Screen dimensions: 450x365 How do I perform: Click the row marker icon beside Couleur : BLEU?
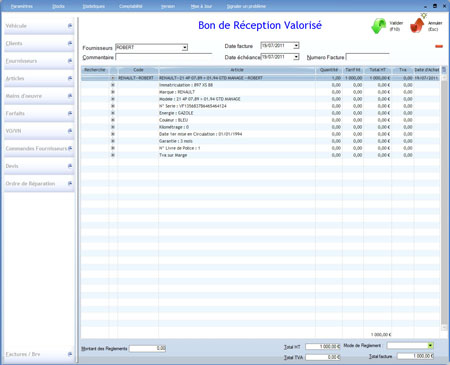[113, 120]
